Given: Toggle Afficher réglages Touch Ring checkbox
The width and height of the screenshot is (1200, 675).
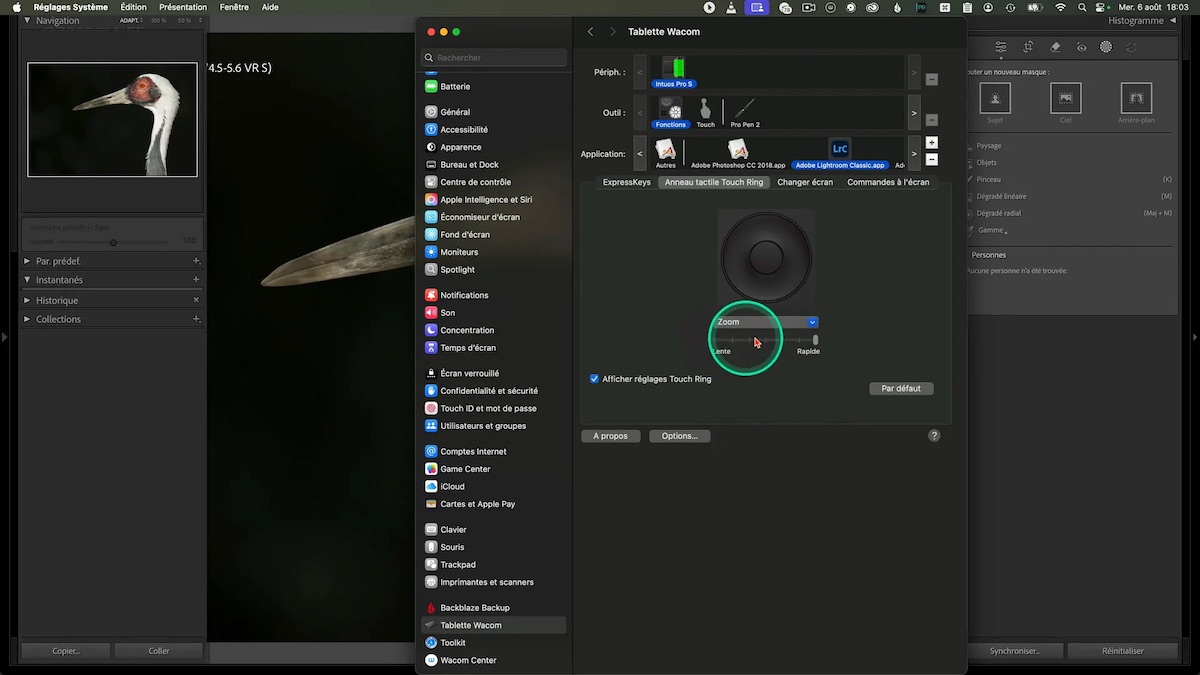Looking at the screenshot, I should (594, 379).
